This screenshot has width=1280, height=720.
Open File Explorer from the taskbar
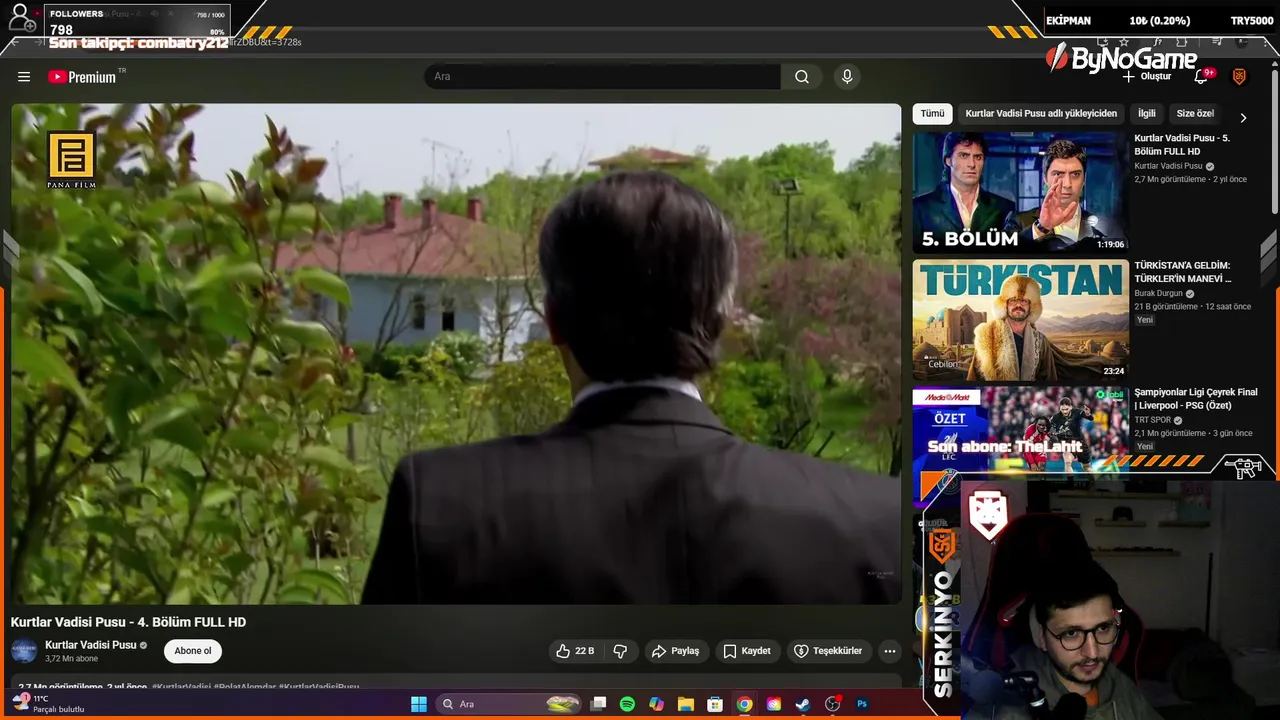pos(686,704)
